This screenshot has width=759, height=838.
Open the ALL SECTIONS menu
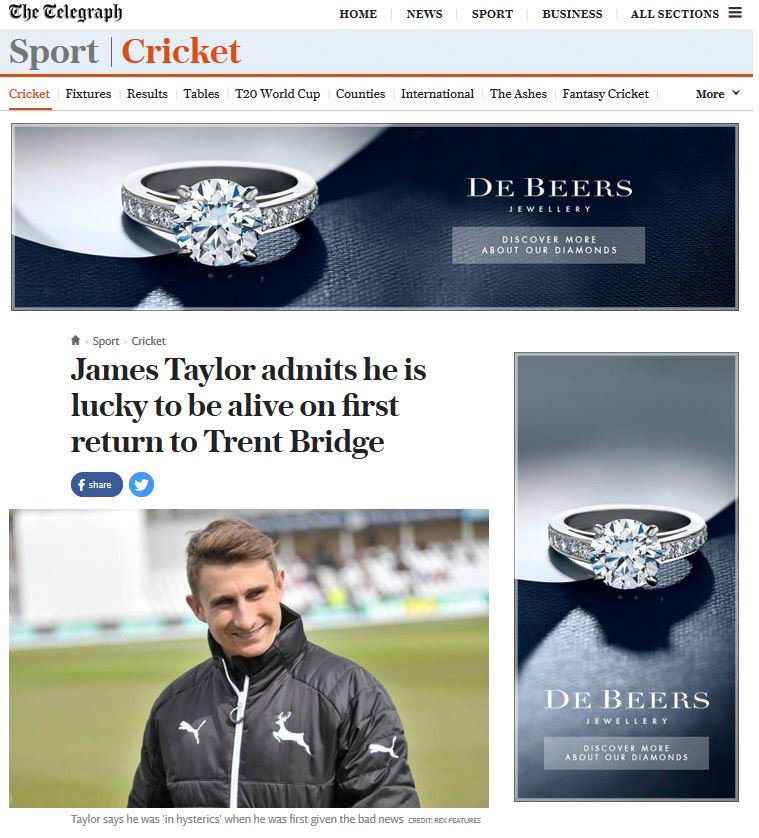pos(675,14)
